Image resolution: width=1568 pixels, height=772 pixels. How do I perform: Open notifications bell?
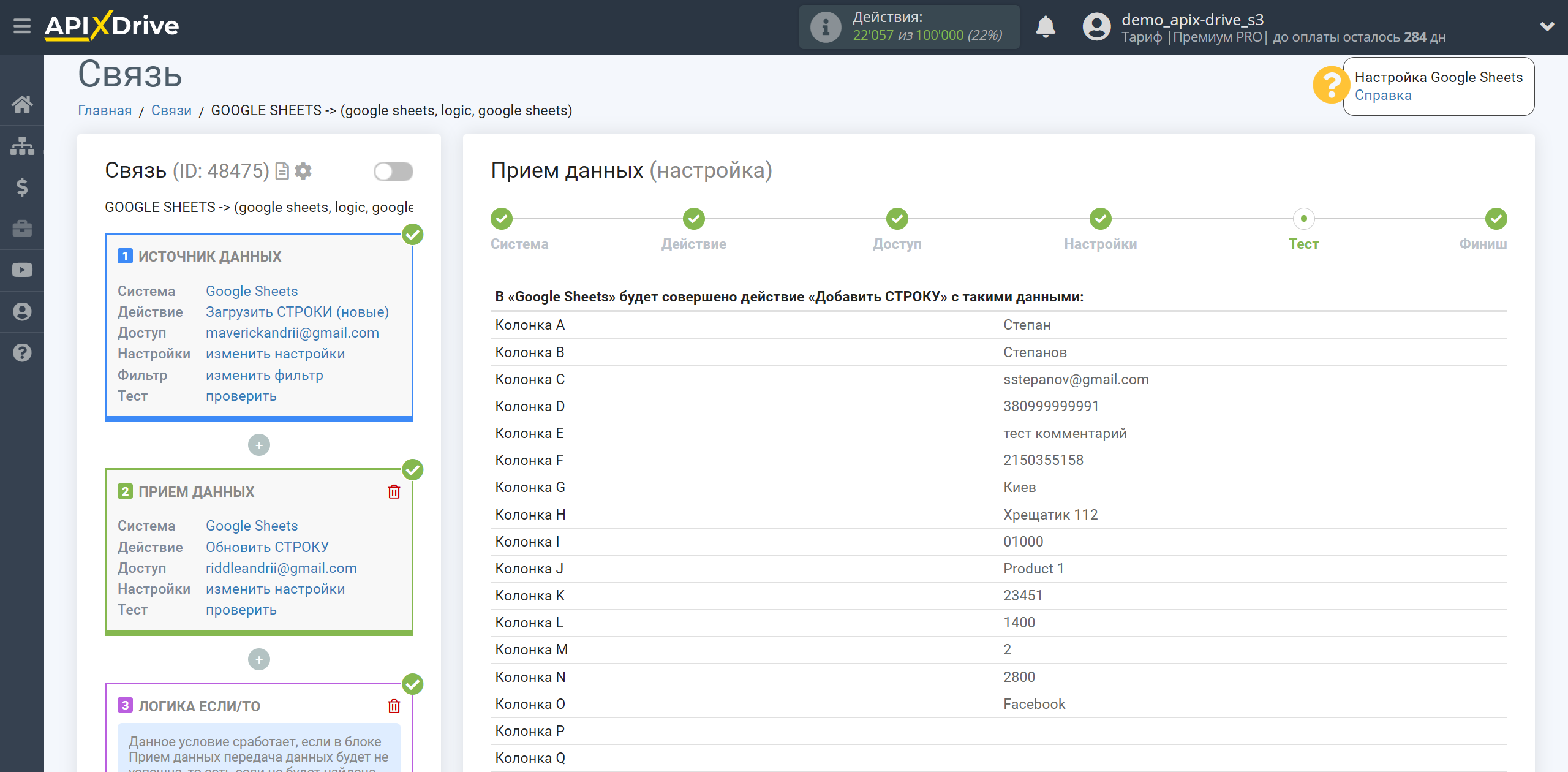tap(1046, 27)
